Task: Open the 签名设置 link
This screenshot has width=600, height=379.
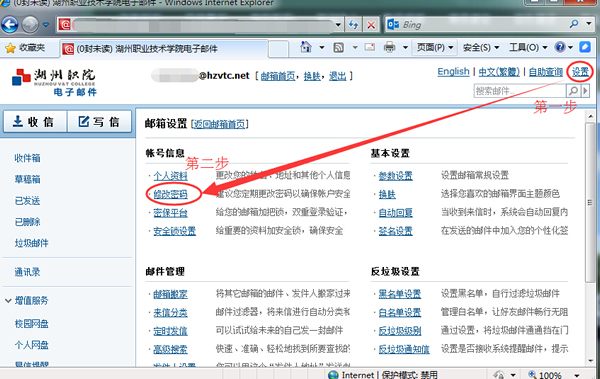Action: click(x=395, y=231)
